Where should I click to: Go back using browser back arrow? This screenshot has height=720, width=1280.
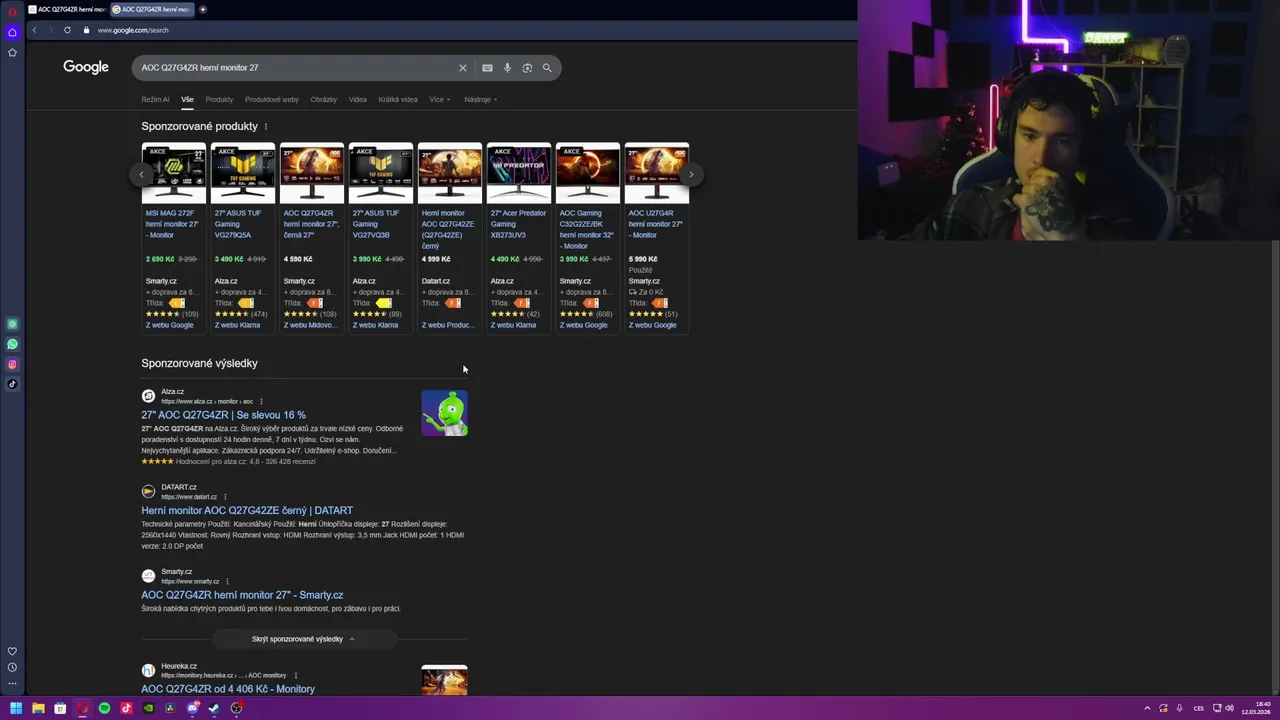click(34, 30)
